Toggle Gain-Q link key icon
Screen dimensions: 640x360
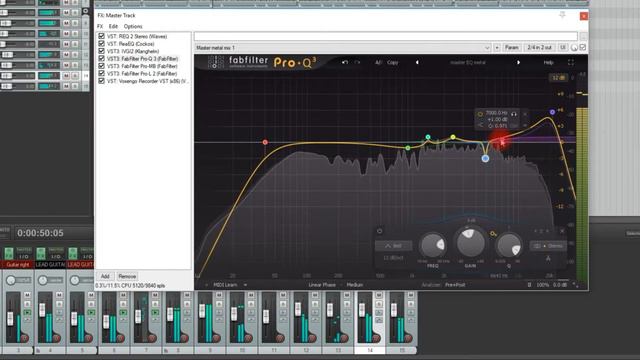pyautogui.click(x=493, y=234)
